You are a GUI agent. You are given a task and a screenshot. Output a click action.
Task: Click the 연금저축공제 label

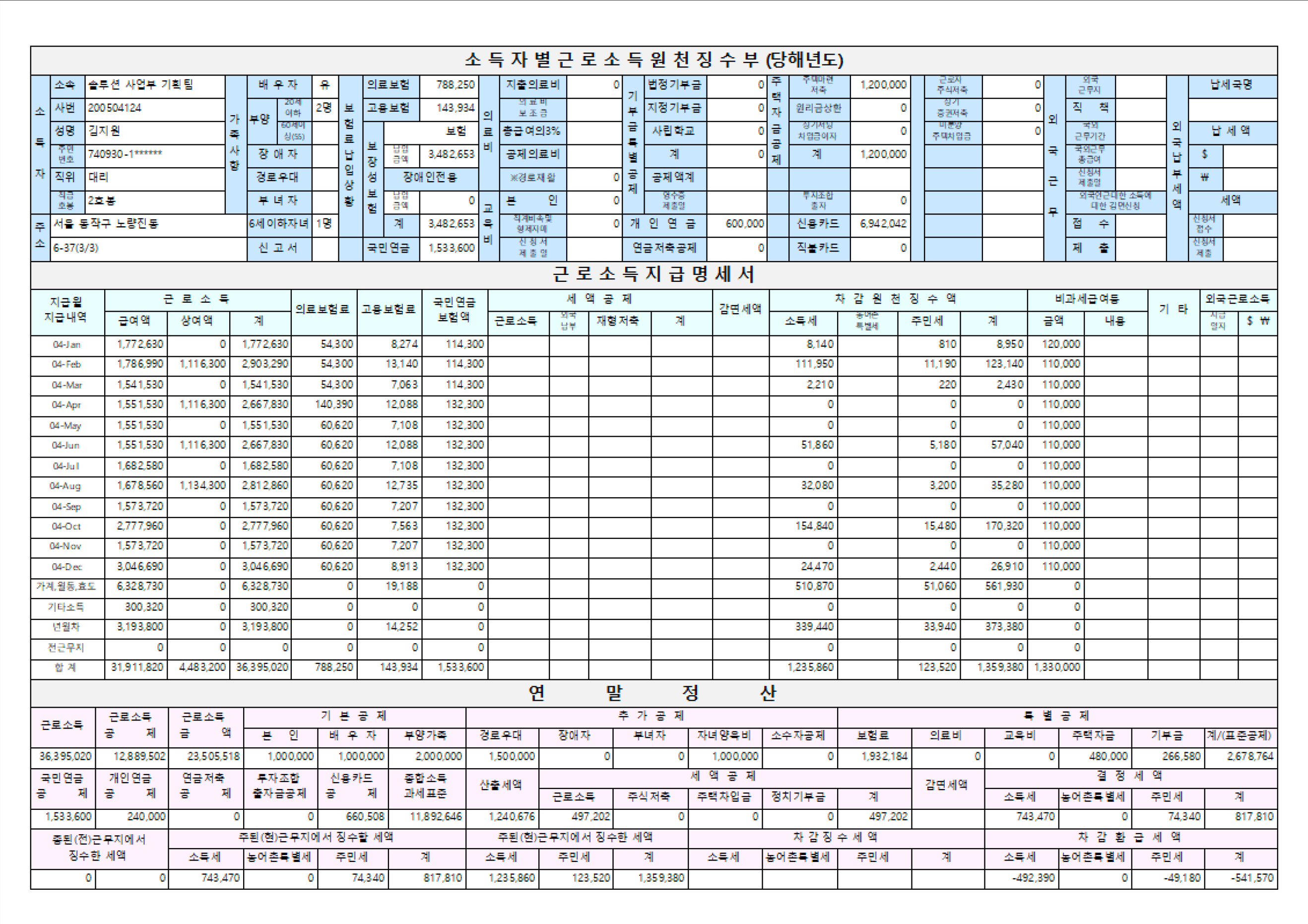[664, 248]
